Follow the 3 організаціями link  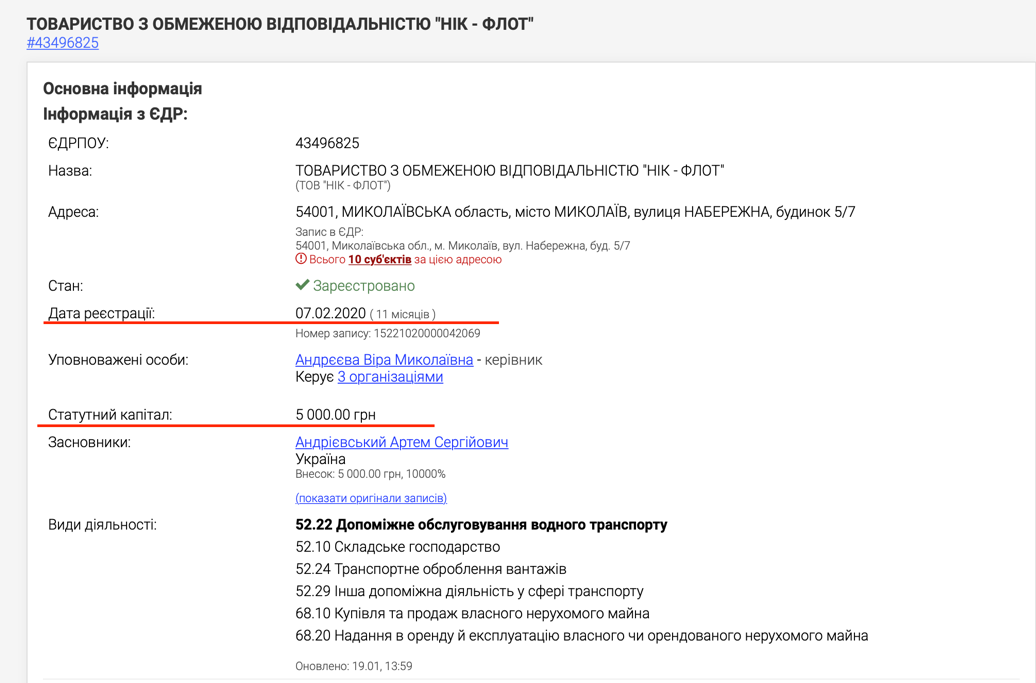point(390,377)
